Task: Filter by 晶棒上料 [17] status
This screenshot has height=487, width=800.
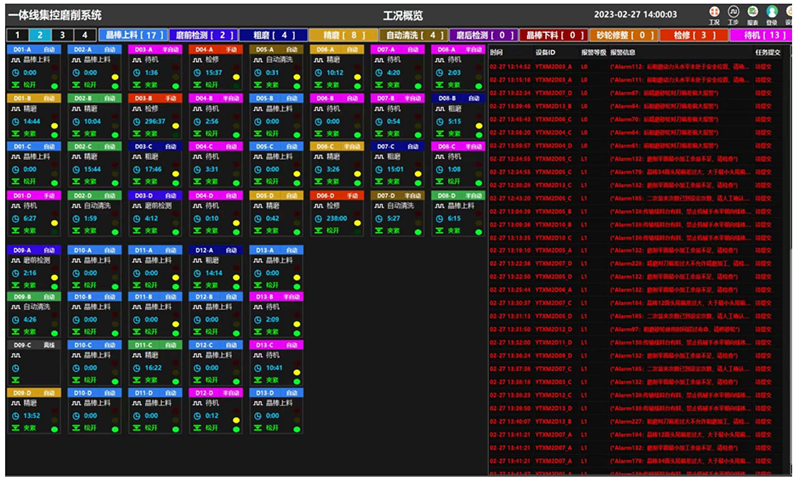Action: coord(133,35)
